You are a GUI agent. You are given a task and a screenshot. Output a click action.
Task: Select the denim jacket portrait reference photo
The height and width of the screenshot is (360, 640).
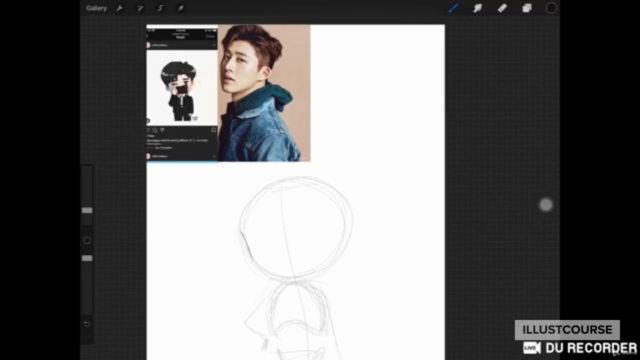tap(264, 93)
